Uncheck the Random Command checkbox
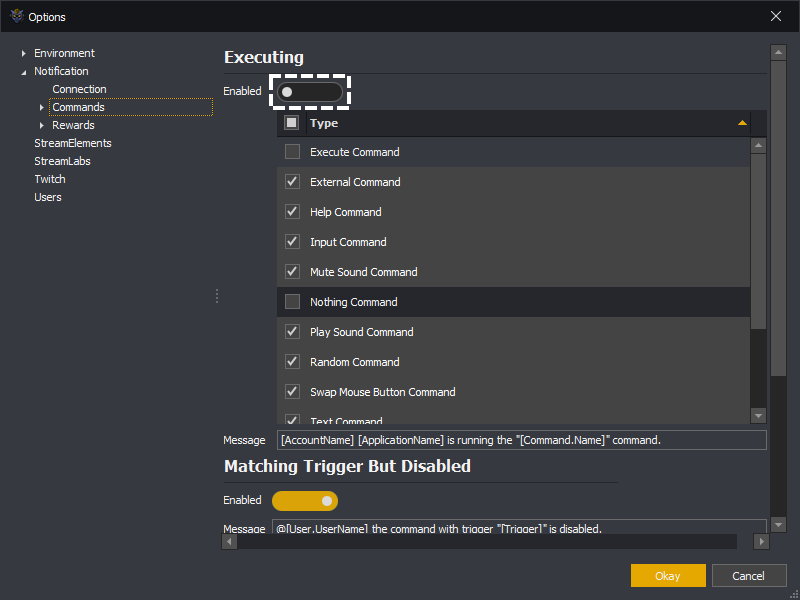The width and height of the screenshot is (800, 600). (292, 362)
